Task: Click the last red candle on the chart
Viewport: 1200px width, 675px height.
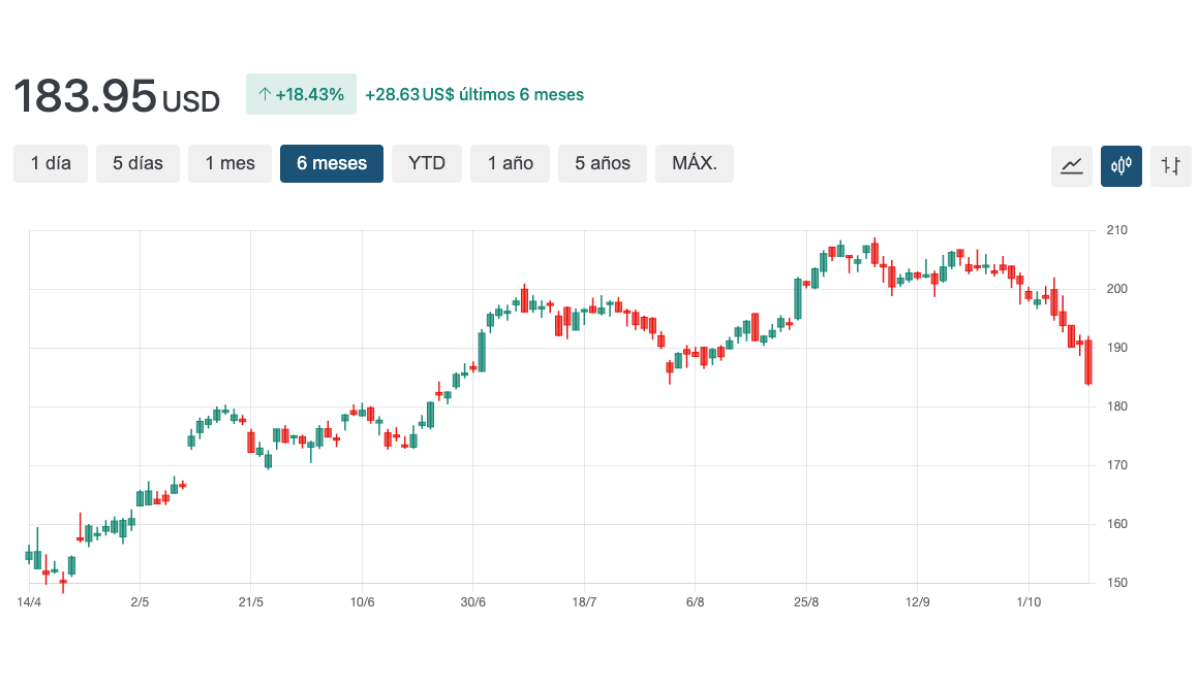Action: (x=1088, y=362)
